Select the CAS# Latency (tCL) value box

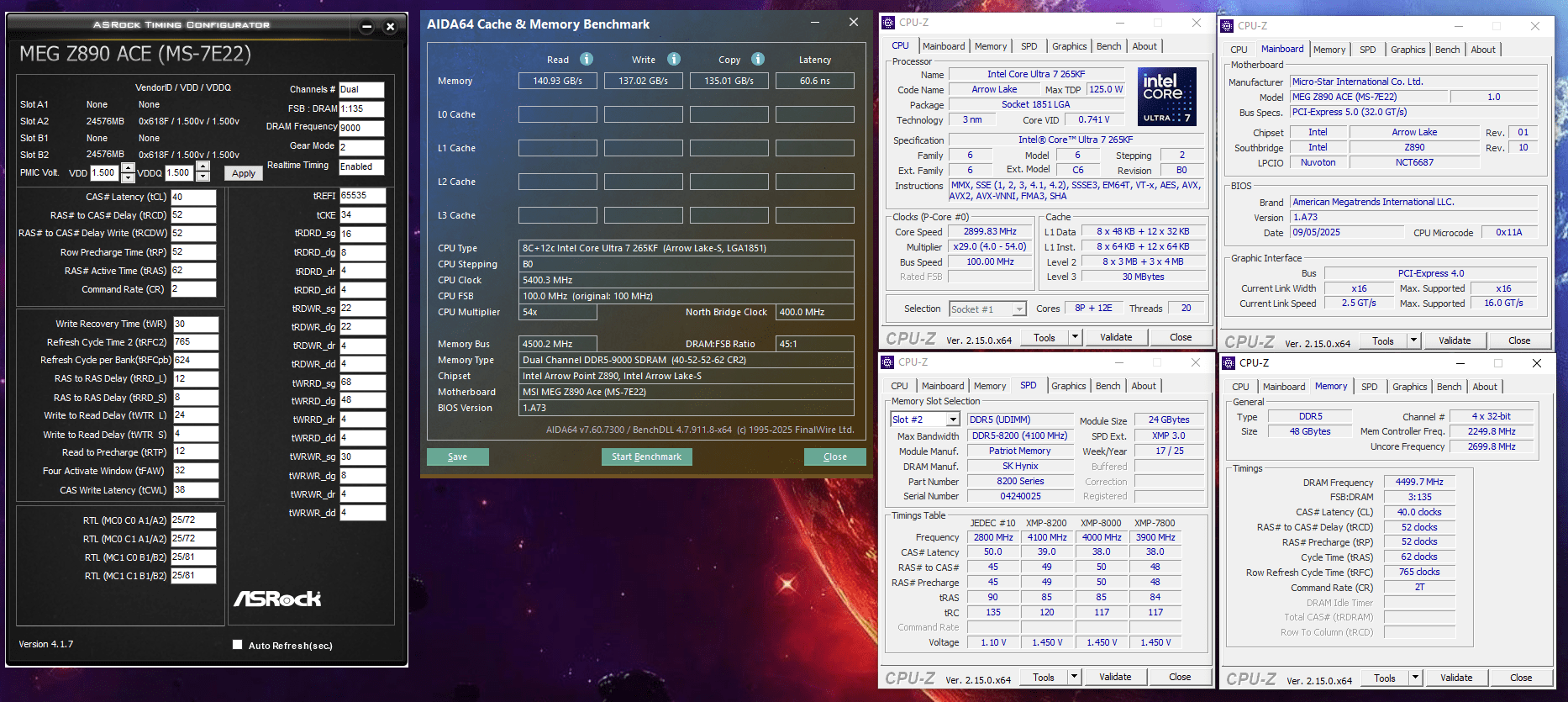point(193,197)
